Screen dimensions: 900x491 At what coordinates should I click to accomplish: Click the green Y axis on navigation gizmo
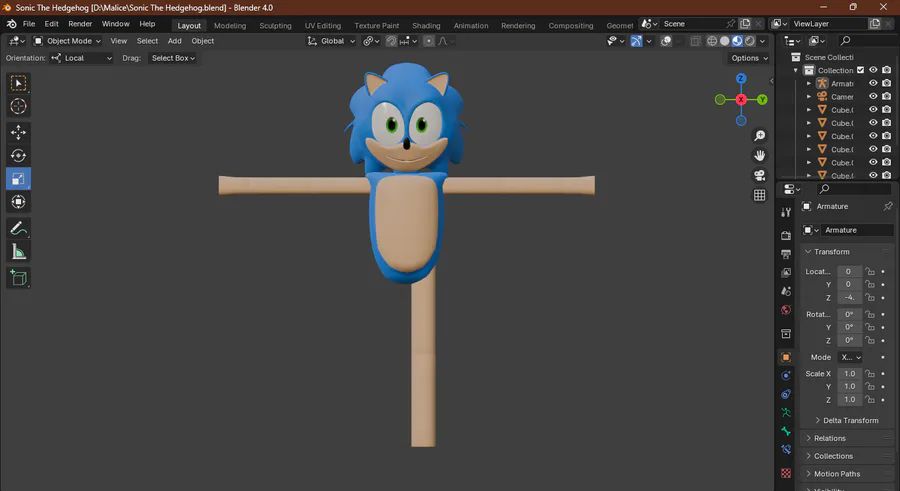point(762,99)
